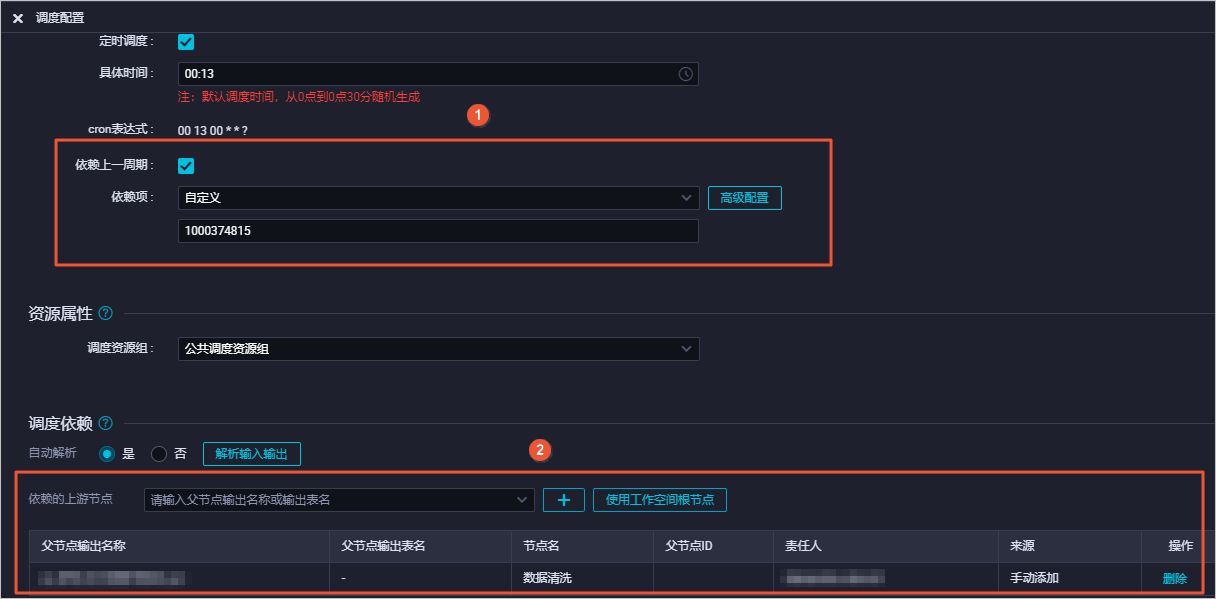Viewport: 1216px width, 599px height.
Task: Click 删除 link in the 数据清洗 row
Action: click(1175, 578)
